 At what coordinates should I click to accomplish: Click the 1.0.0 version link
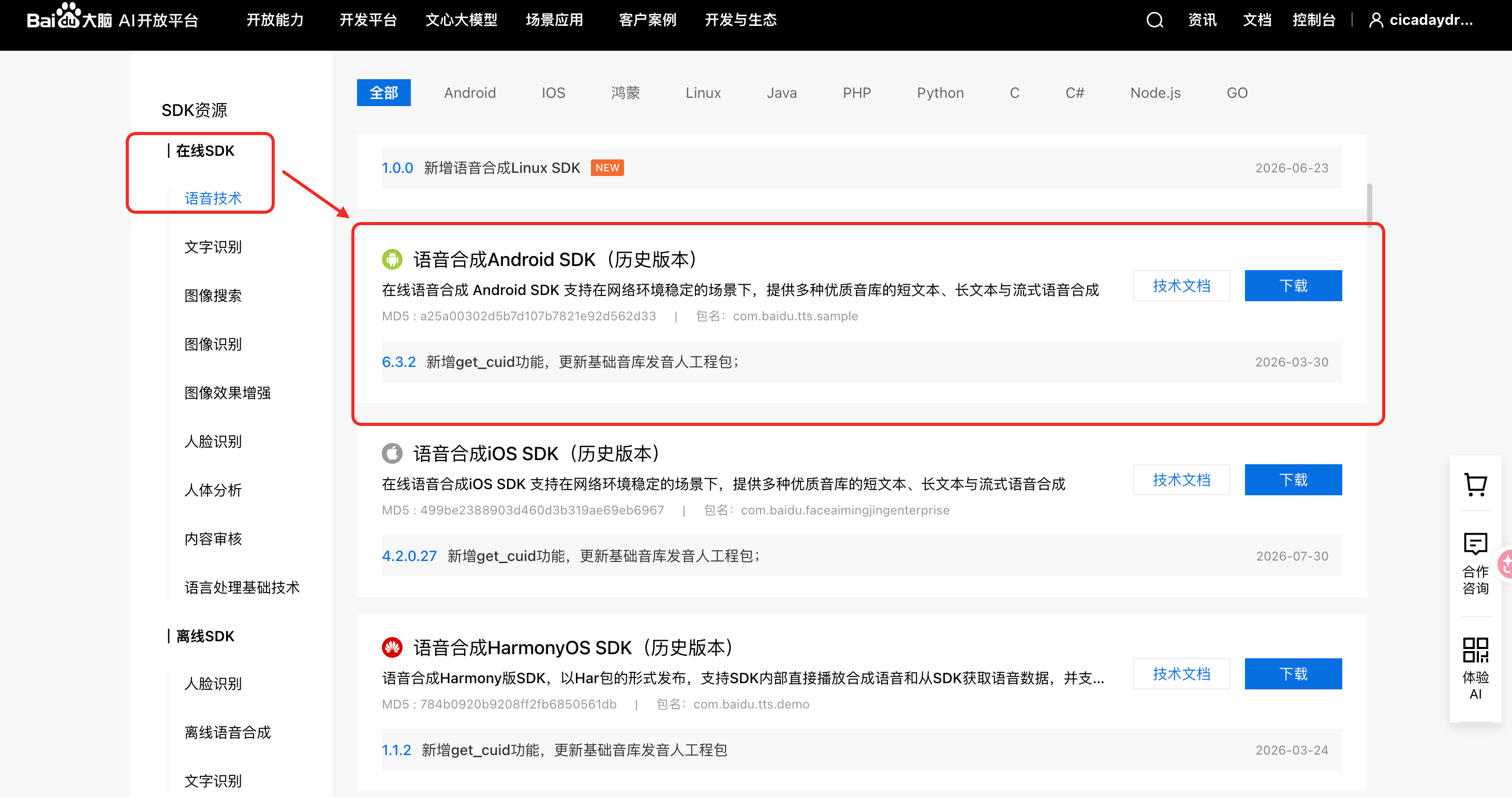point(397,168)
